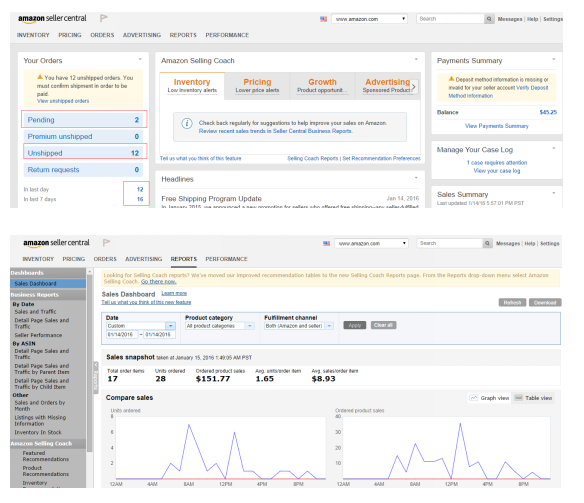Click the info icon in Amazon Selling Coach
This screenshot has height=503, width=584.
187,123
